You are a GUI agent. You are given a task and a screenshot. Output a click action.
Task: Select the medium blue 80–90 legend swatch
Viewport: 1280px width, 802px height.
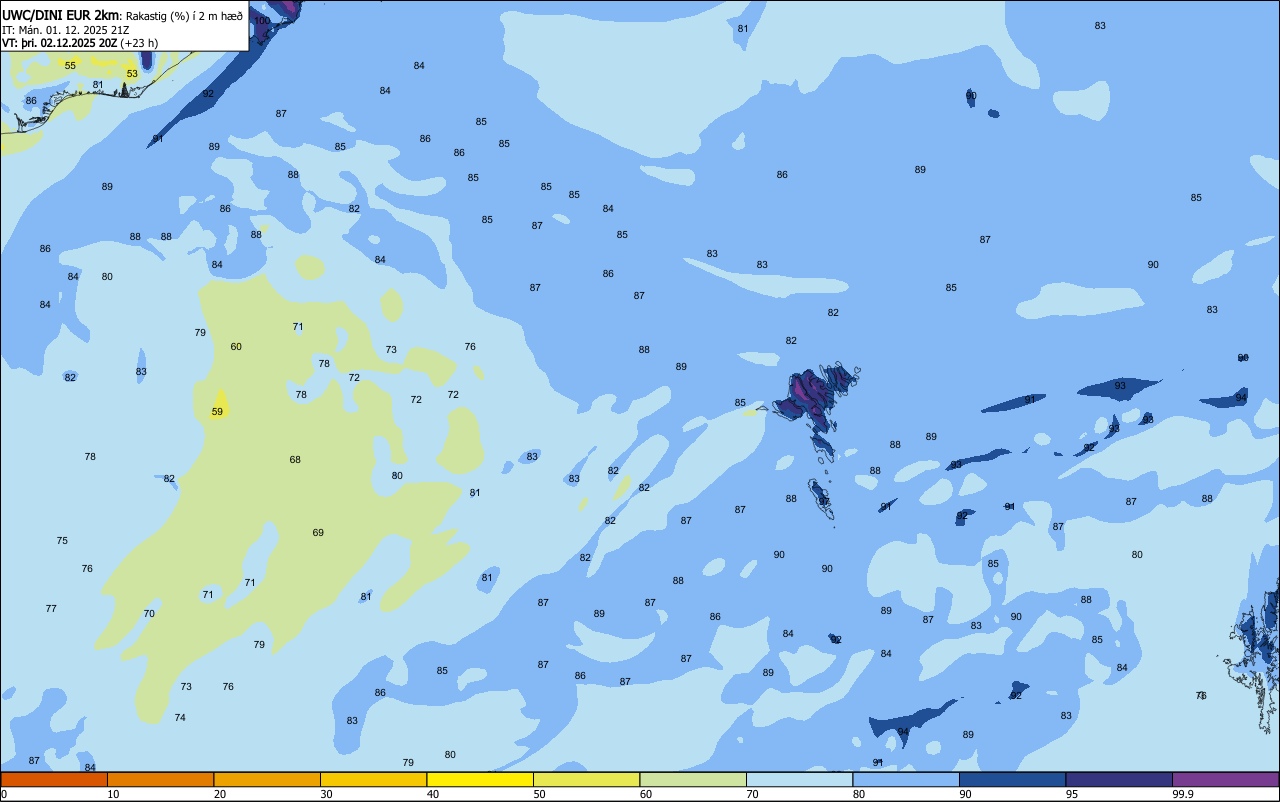[x=906, y=779]
